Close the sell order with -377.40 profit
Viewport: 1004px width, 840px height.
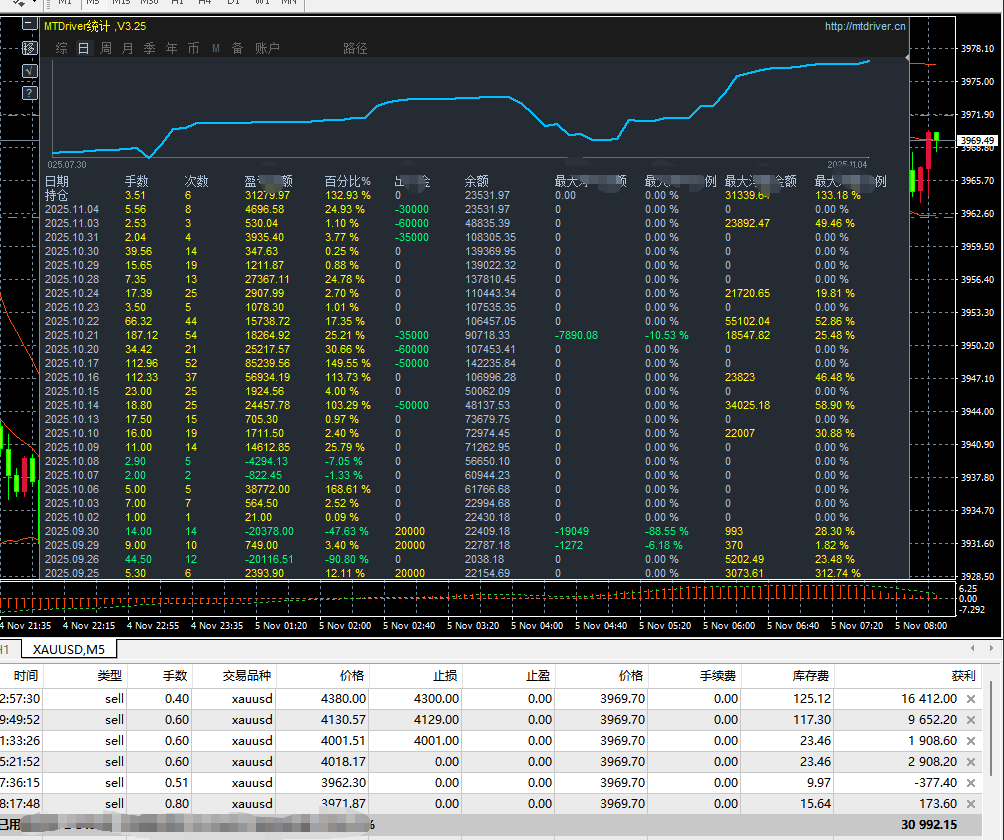pyautogui.click(x=970, y=783)
